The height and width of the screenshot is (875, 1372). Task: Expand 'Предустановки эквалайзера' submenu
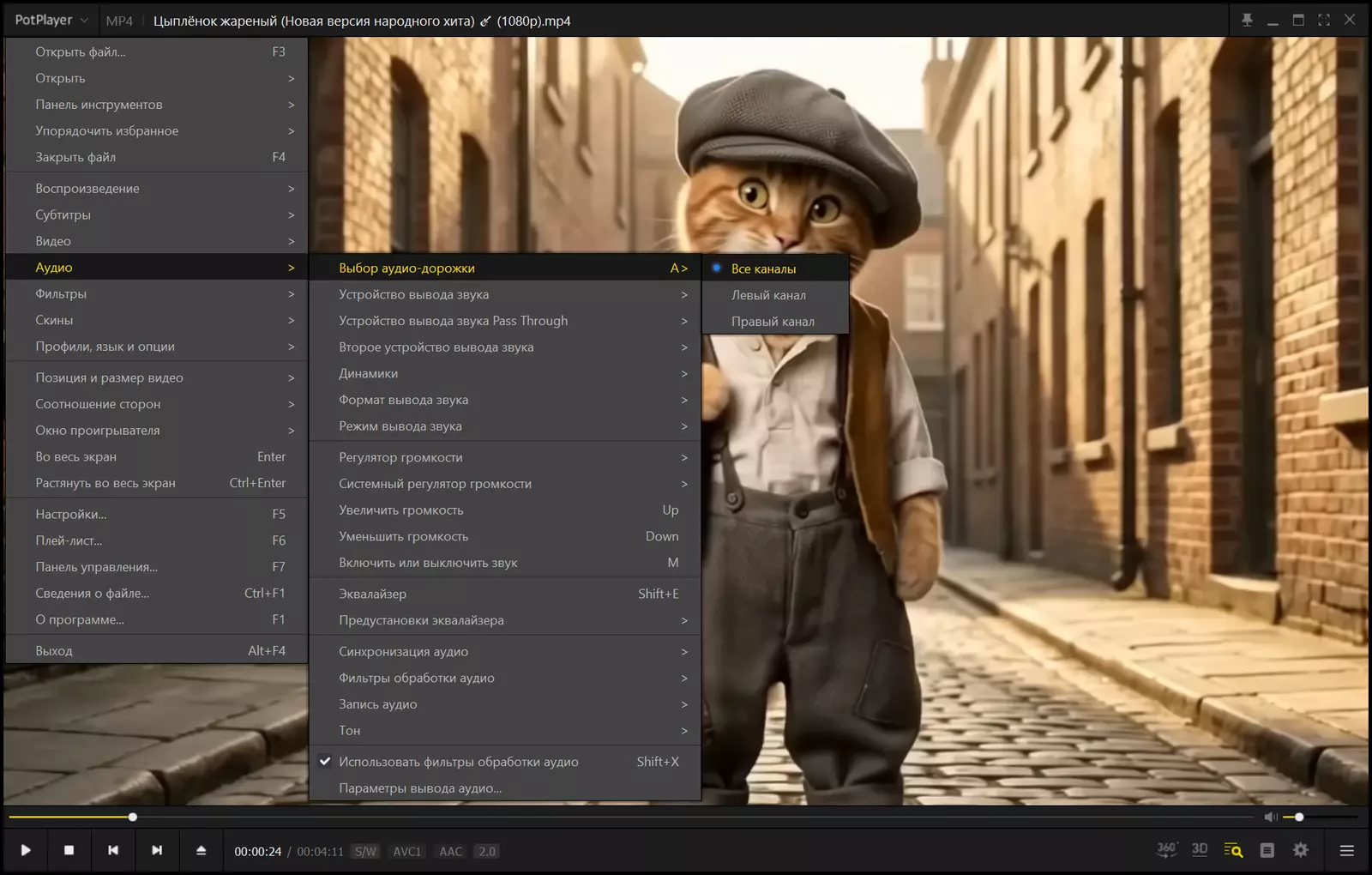(x=505, y=620)
